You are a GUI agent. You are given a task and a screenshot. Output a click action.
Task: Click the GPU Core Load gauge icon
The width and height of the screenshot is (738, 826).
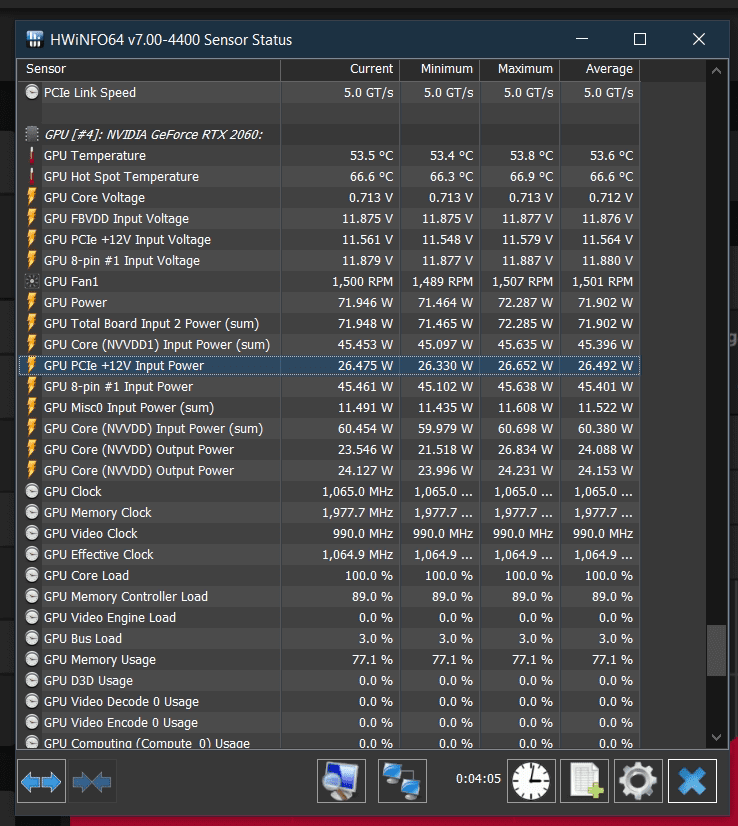point(32,576)
